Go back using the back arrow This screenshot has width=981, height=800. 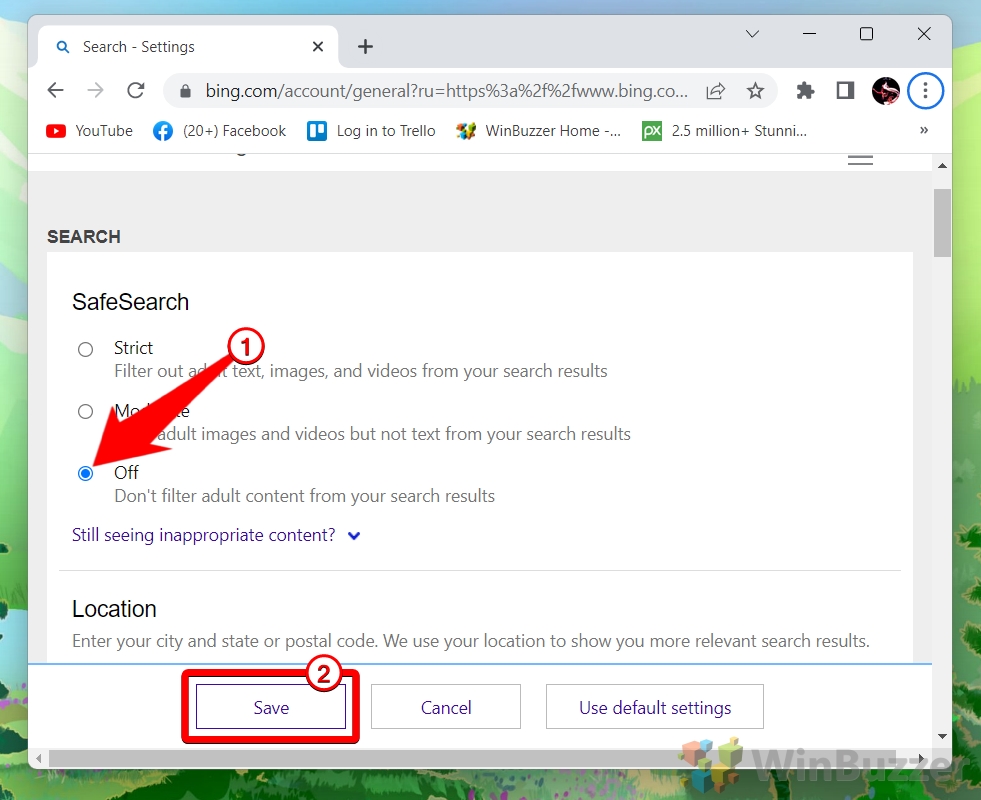tap(55, 90)
